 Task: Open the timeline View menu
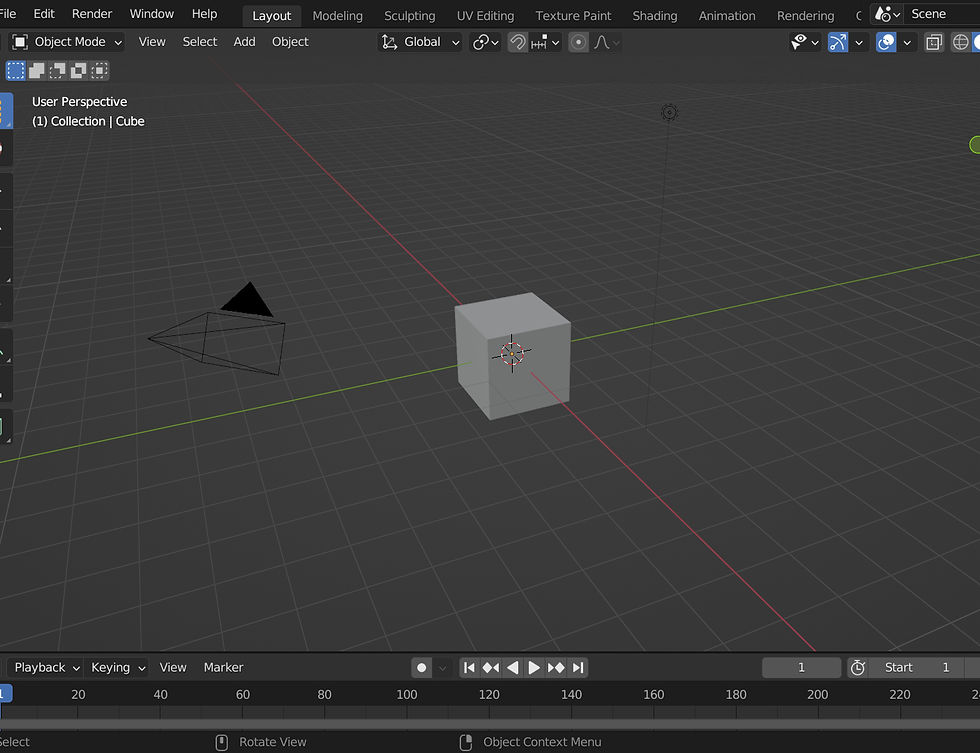coord(173,667)
